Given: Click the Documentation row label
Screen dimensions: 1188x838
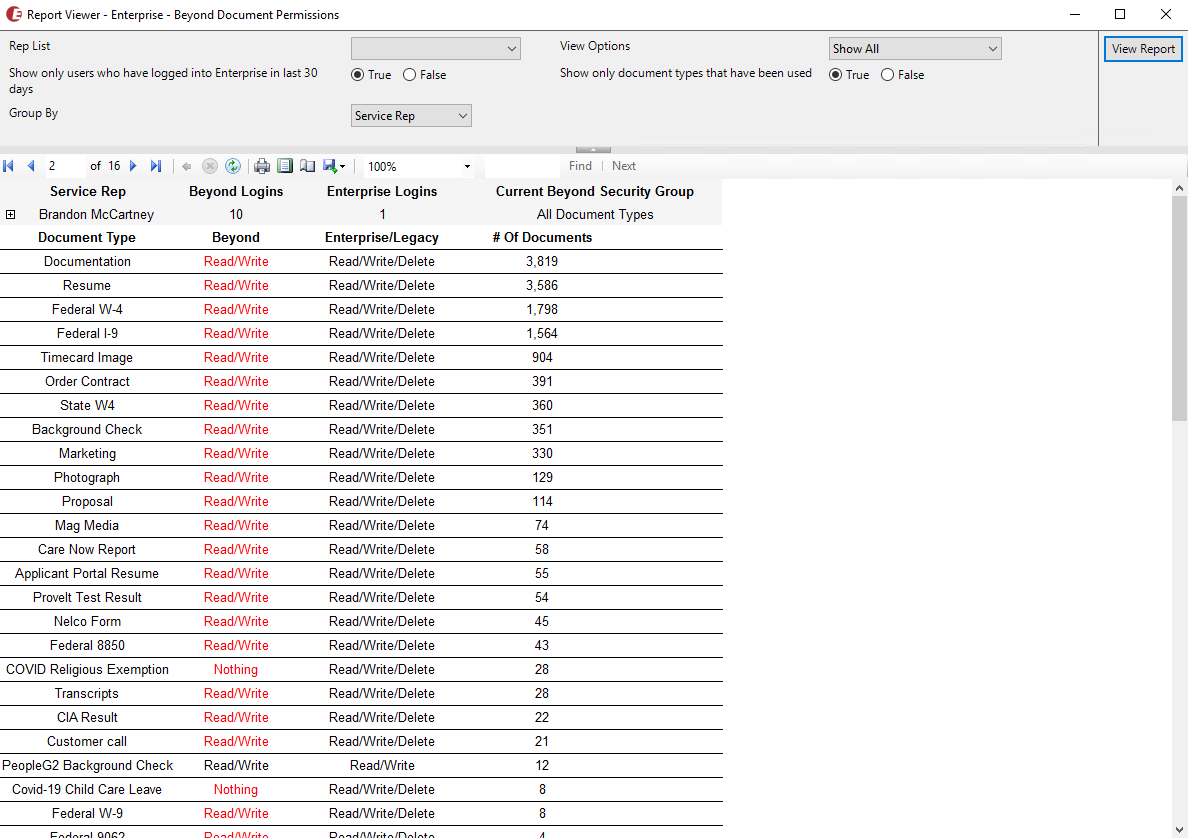Looking at the screenshot, I should coord(87,261).
